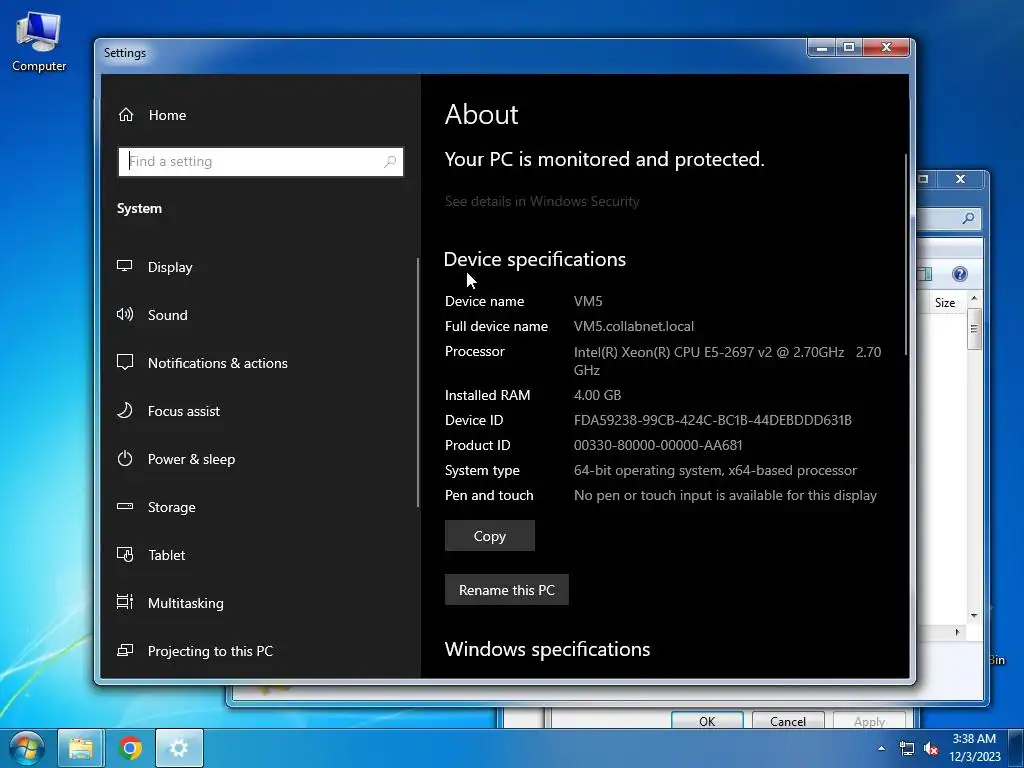Click the System section heading in sidebar

pyautogui.click(x=139, y=208)
